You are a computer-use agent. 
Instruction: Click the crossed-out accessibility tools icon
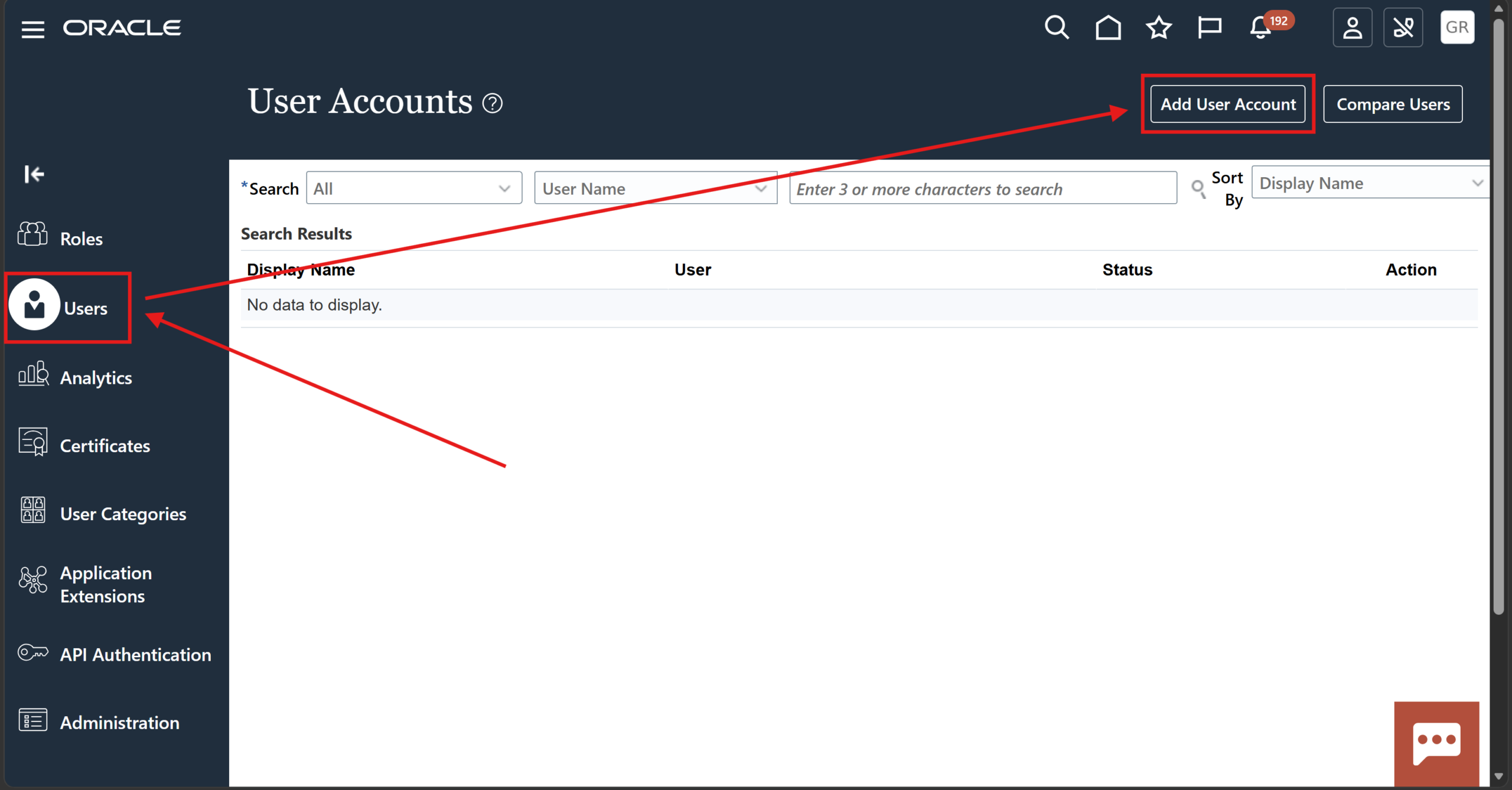point(1403,27)
